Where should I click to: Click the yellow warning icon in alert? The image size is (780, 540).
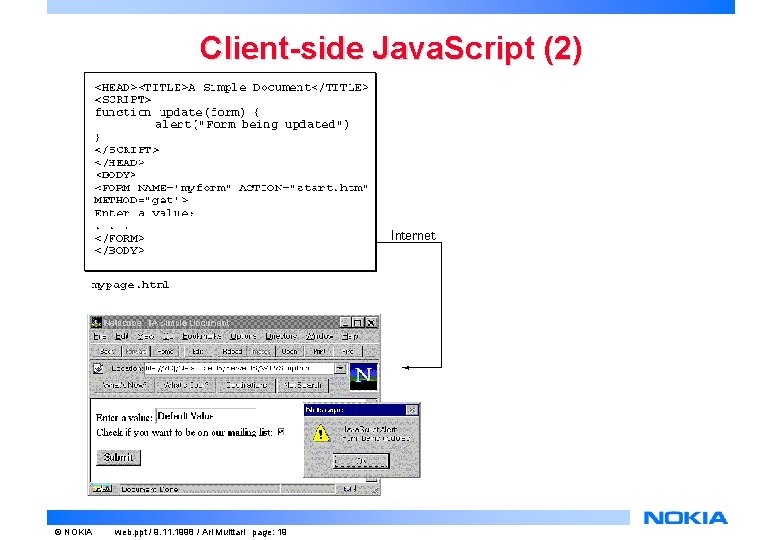tap(321, 433)
